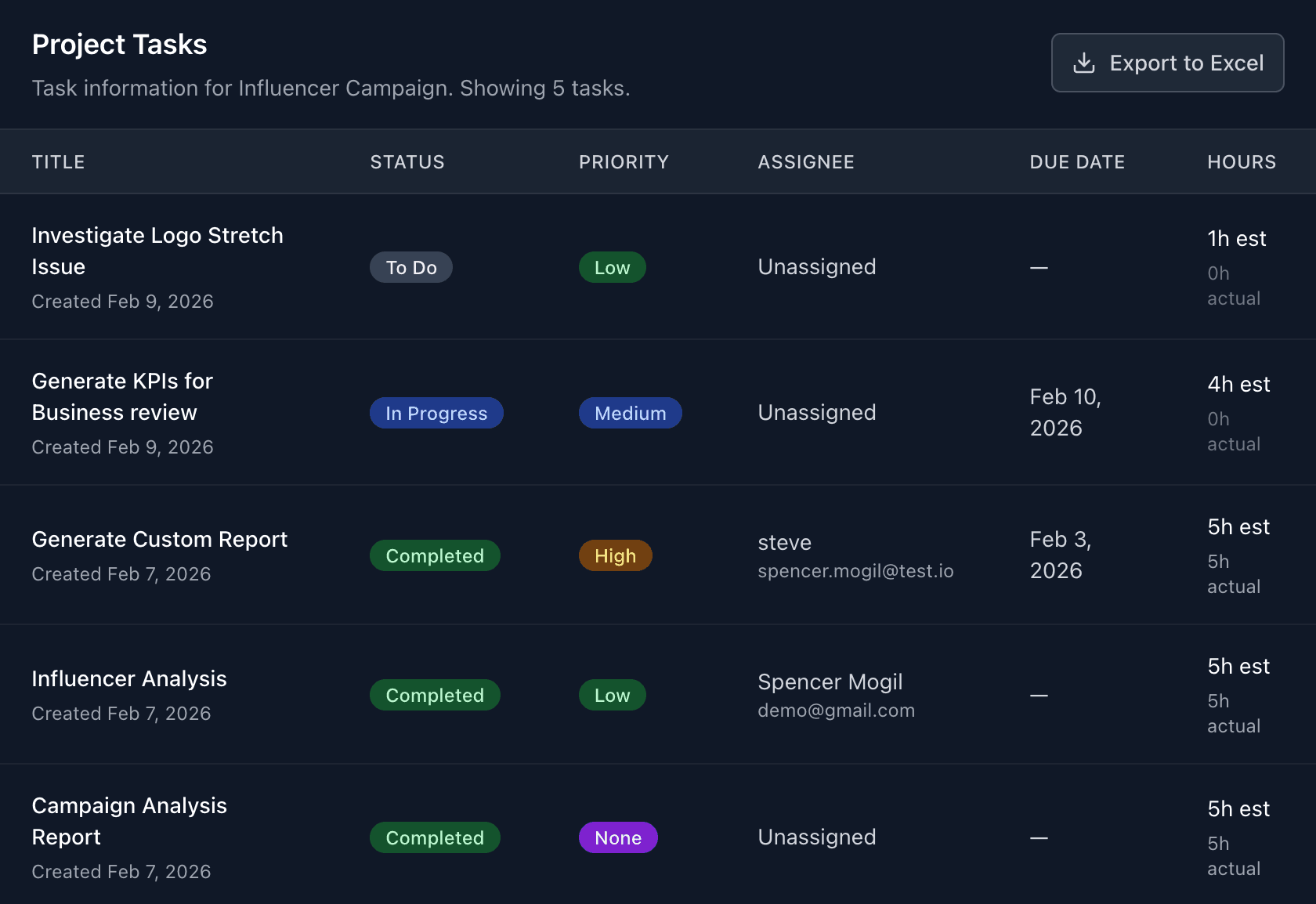This screenshot has width=1316, height=904.
Task: Select the High priority badge
Action: (615, 555)
